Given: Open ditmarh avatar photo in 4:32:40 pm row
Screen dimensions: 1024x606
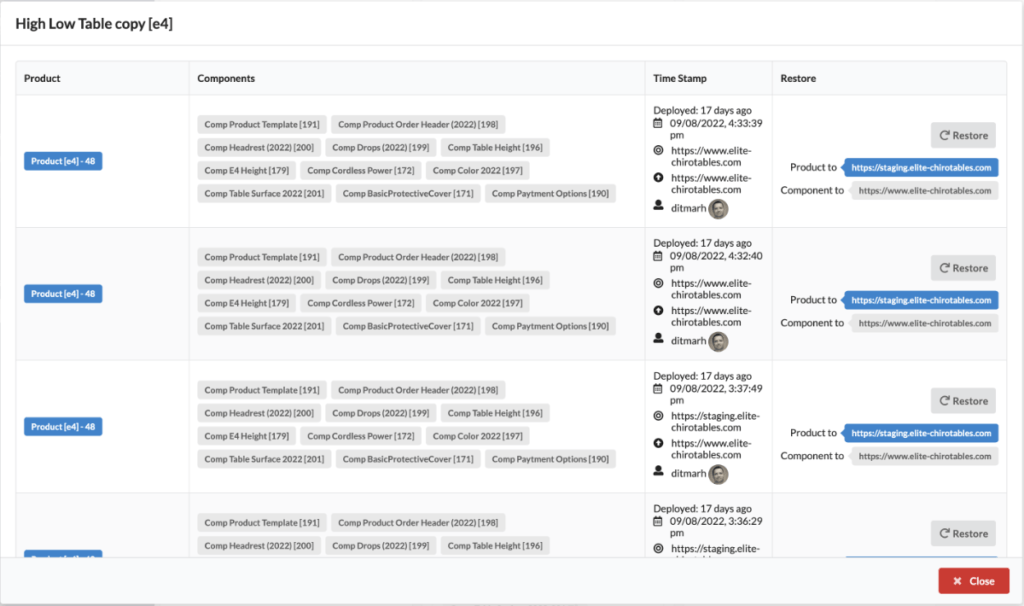Looking at the screenshot, I should point(718,342).
